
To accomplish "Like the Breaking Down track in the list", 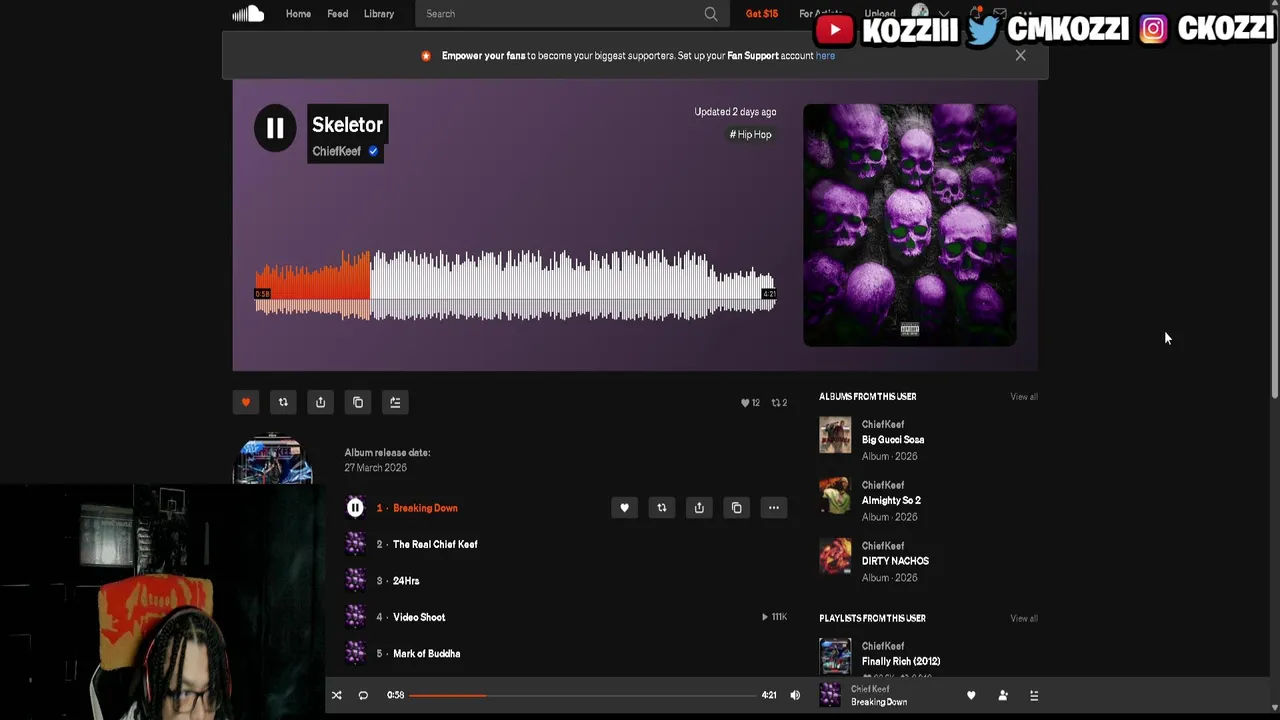I will [x=624, y=508].
